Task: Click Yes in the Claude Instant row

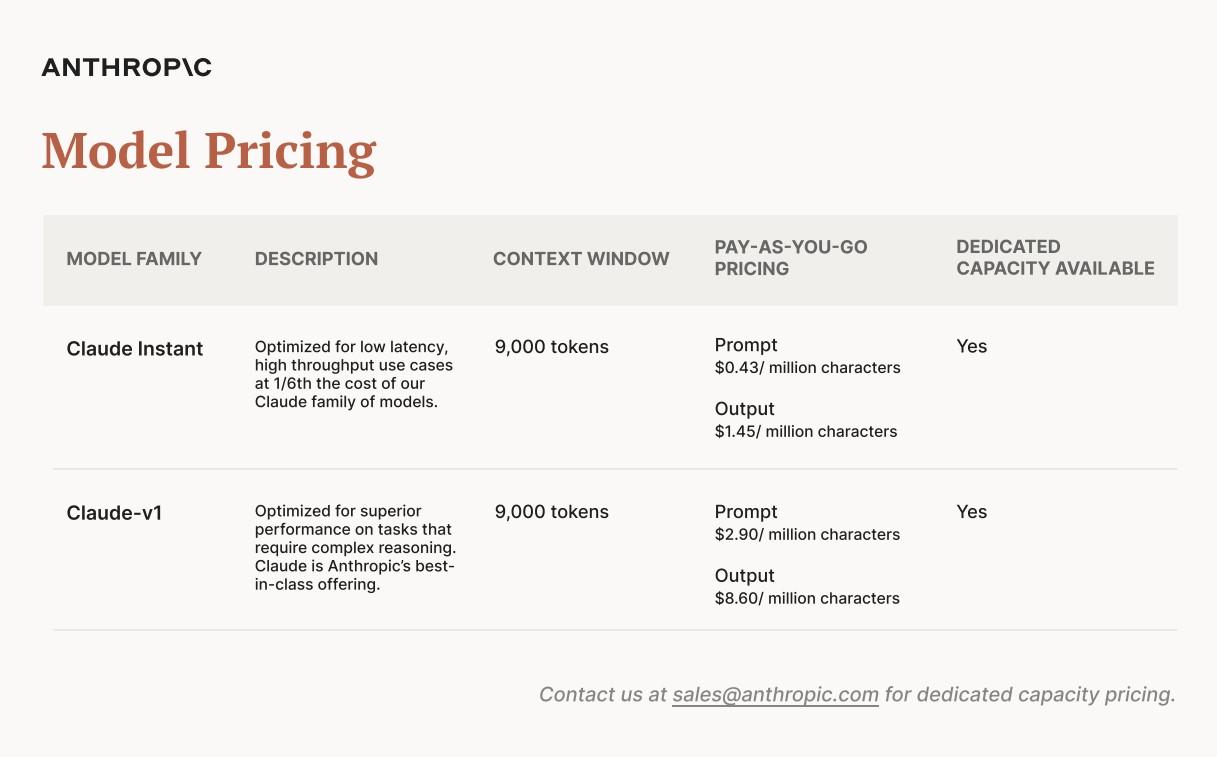Action: (971, 347)
